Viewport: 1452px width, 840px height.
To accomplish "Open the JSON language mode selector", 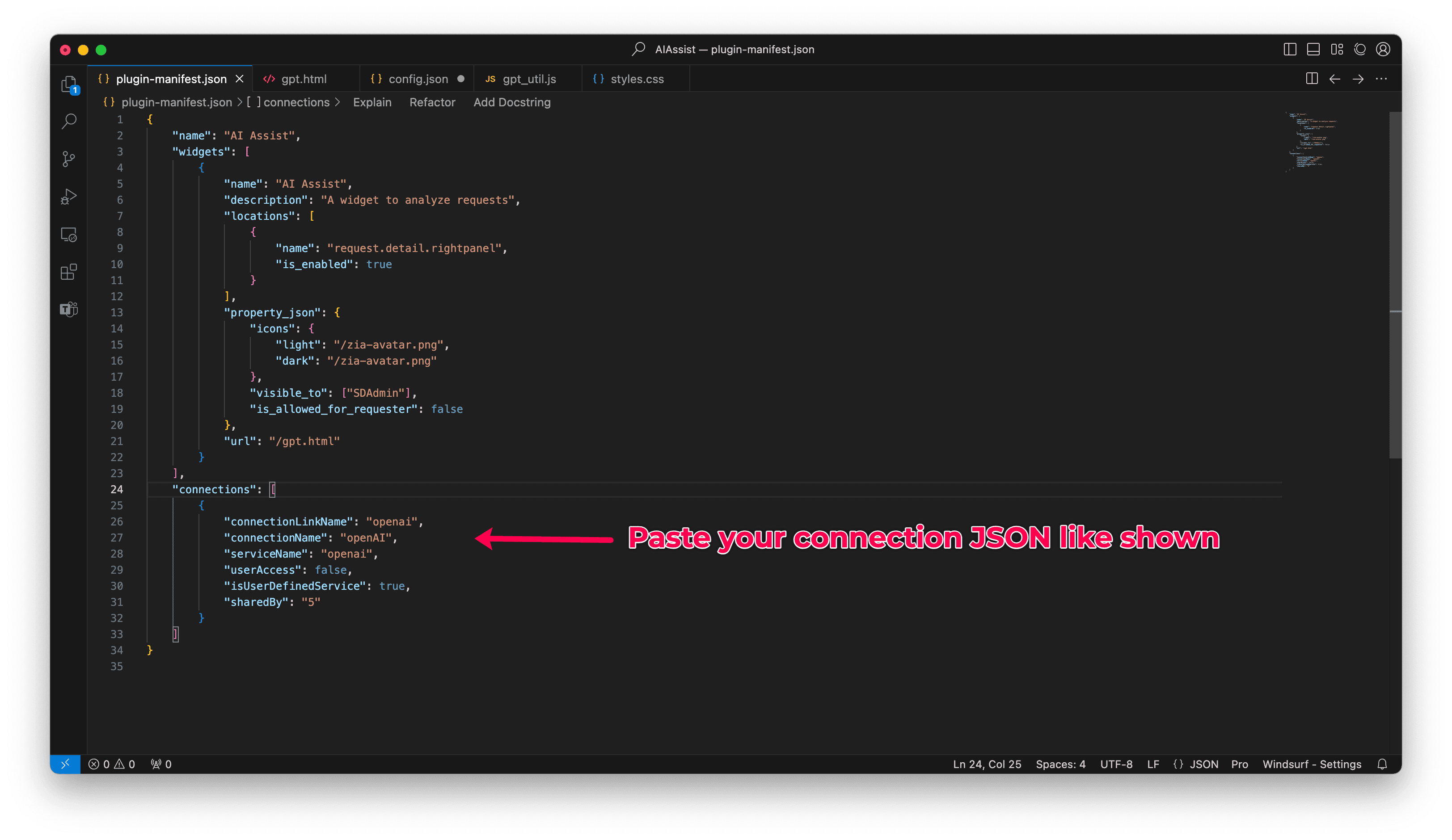I will pos(1203,764).
